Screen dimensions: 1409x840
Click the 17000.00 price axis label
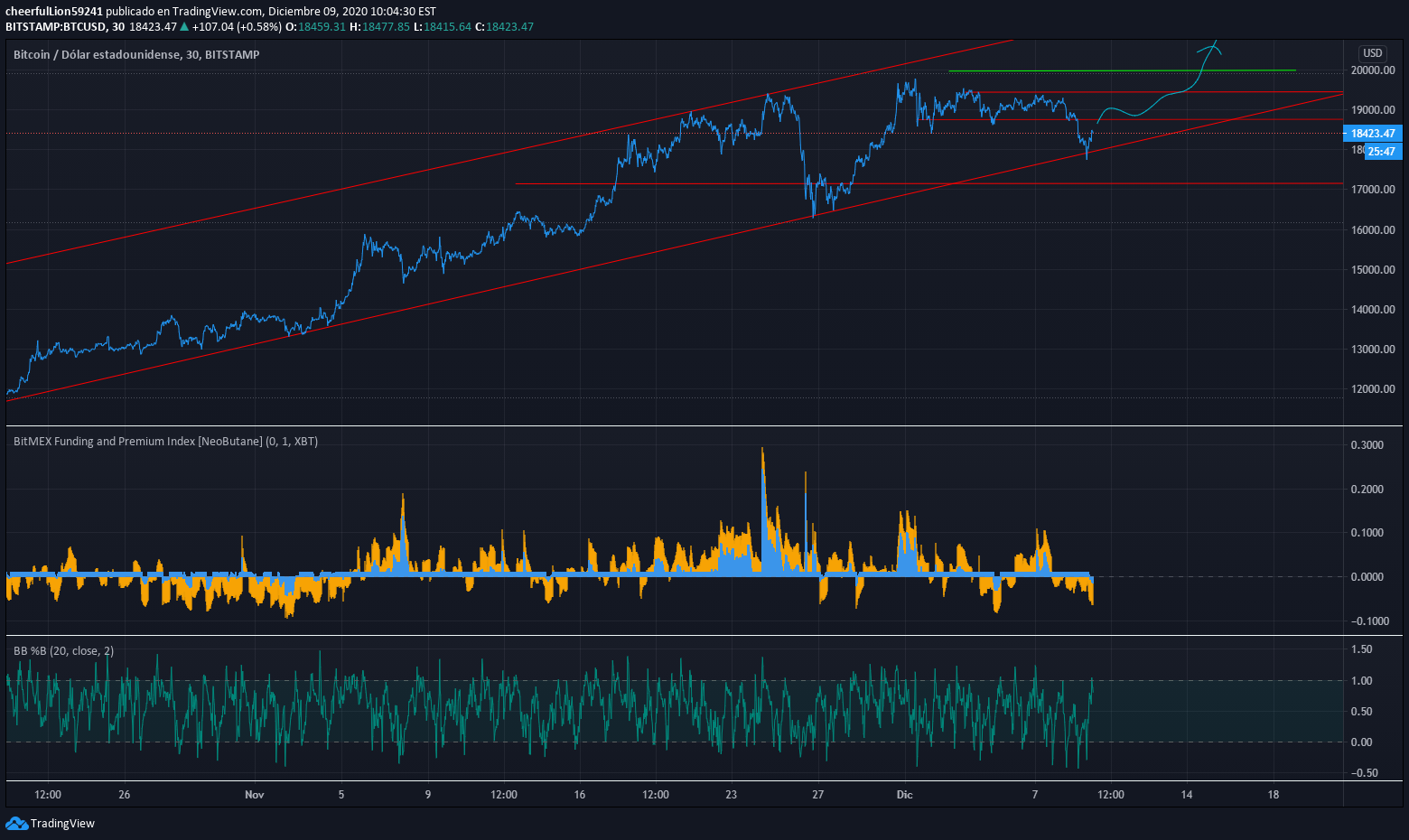[1373, 190]
